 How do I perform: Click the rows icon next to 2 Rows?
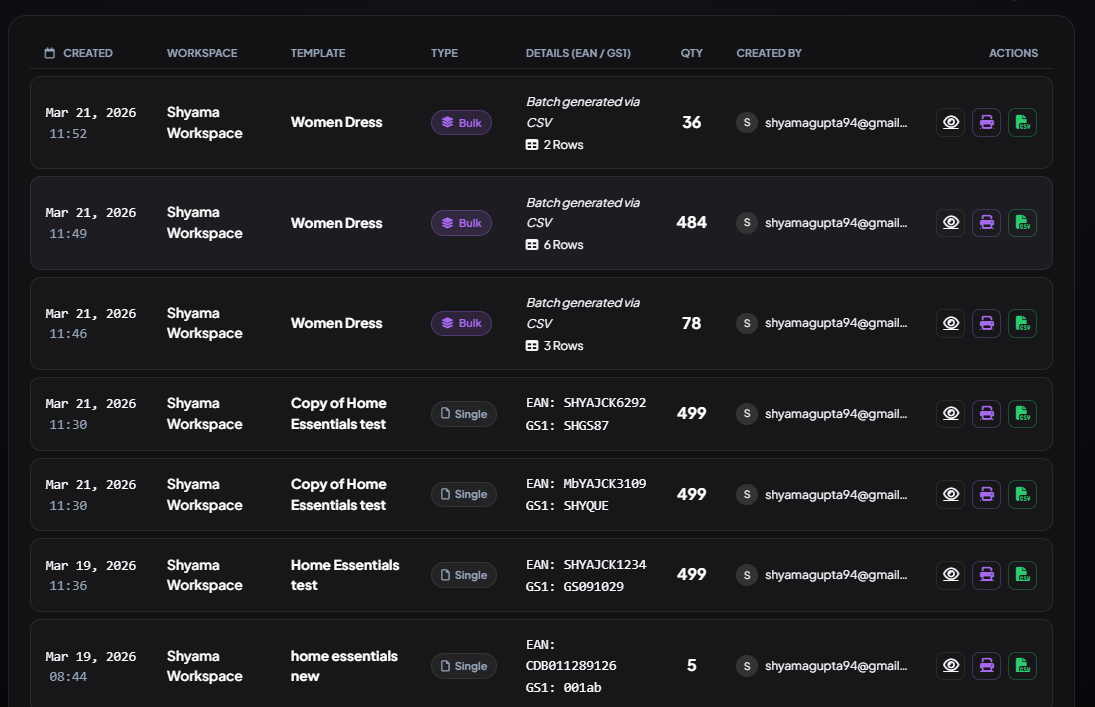[532, 145]
